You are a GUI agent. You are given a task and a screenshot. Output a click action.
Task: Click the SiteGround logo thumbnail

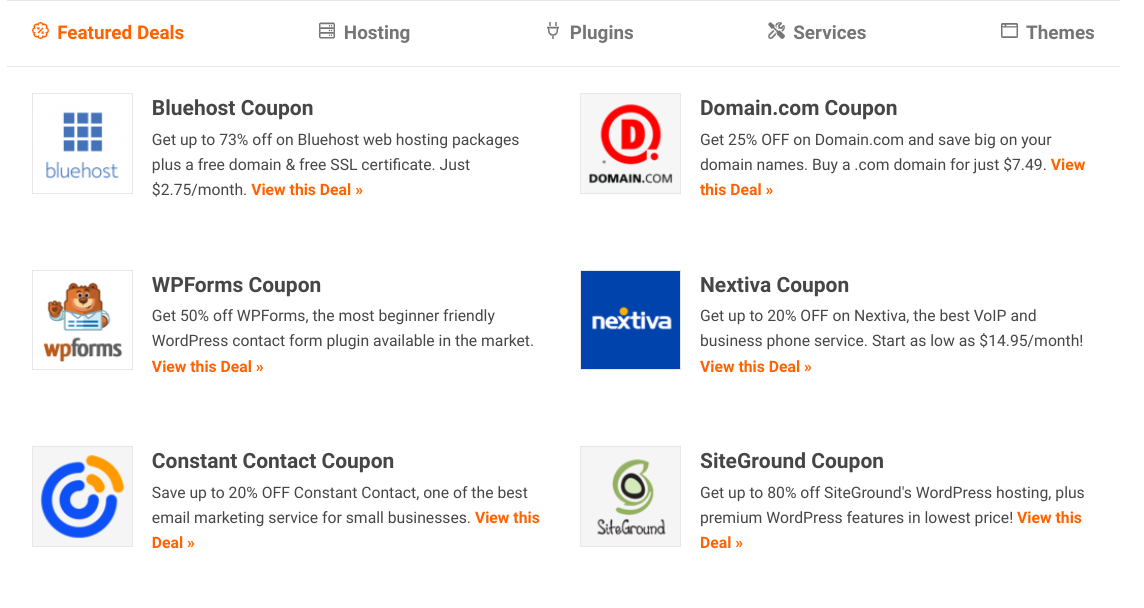[630, 496]
